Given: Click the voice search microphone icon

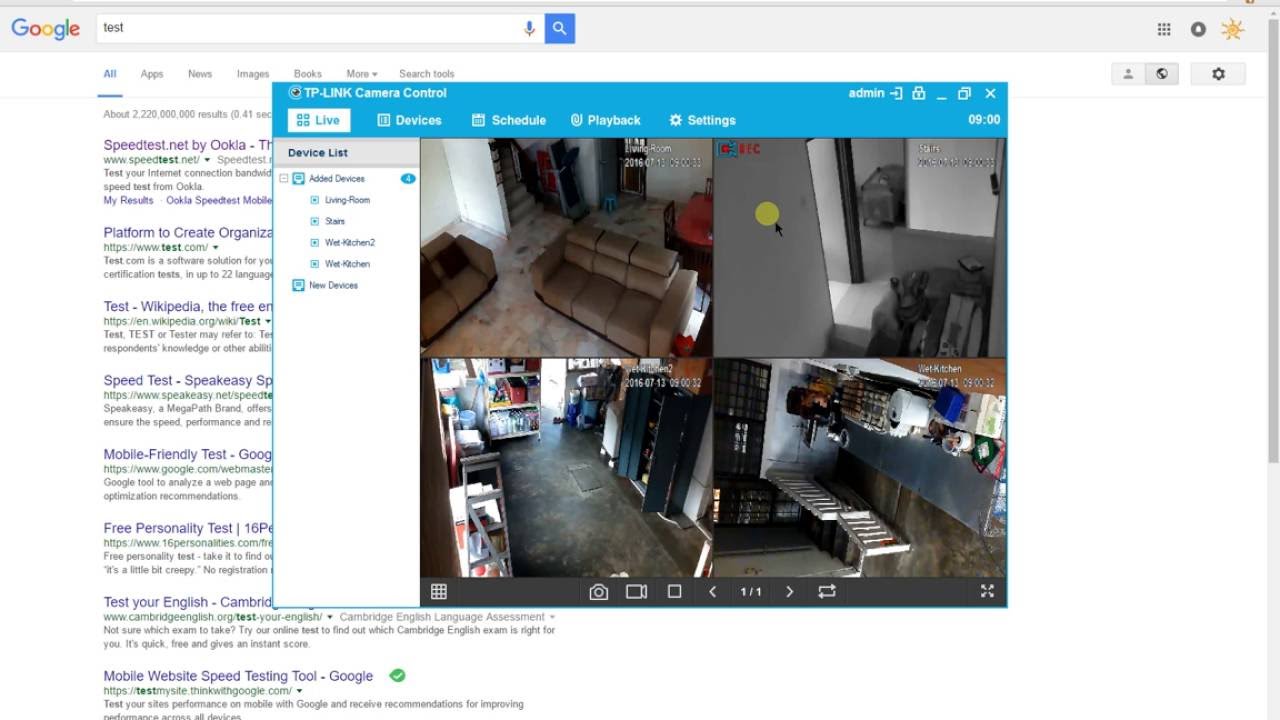Looking at the screenshot, I should 529,28.
